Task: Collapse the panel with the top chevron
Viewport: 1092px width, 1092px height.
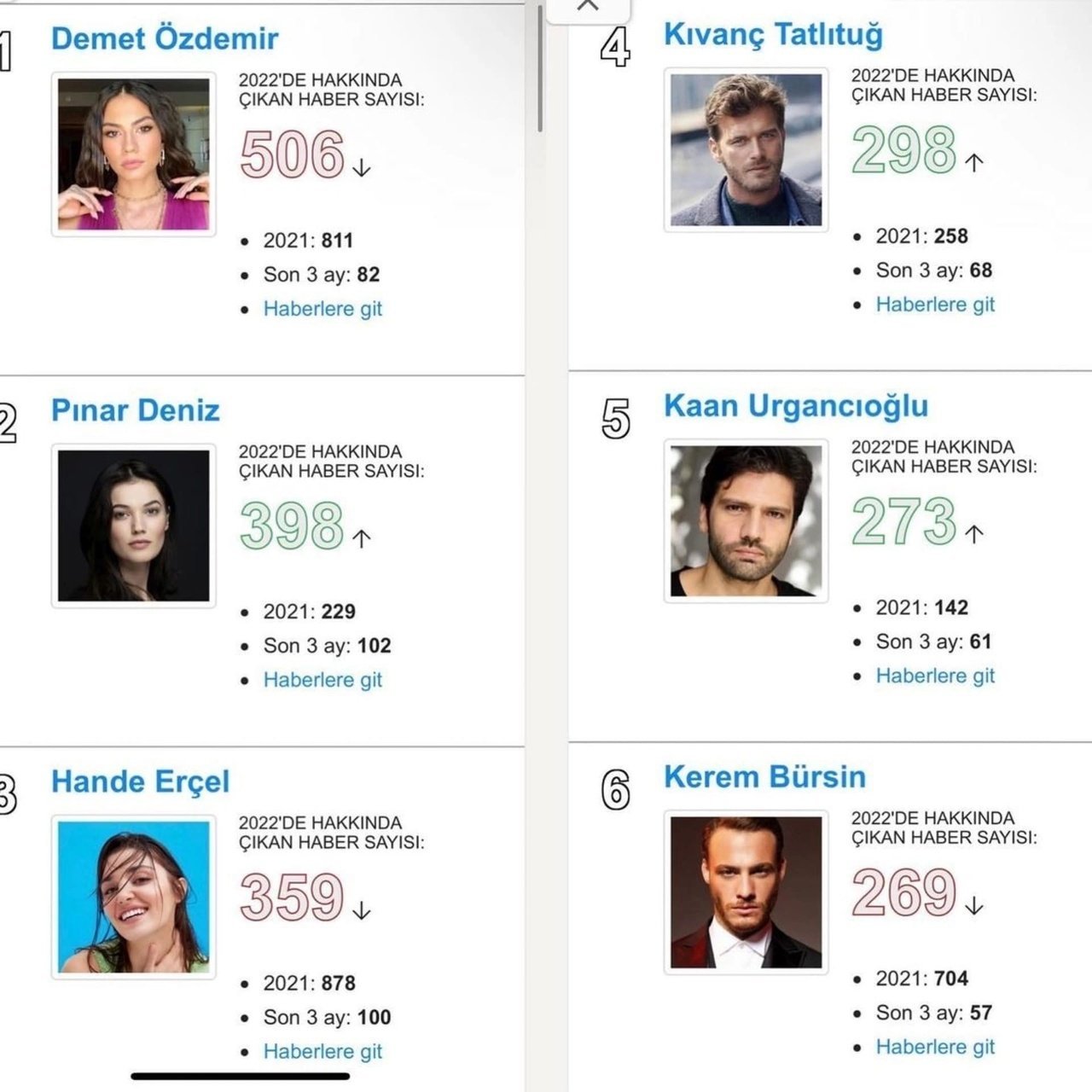Action: [x=588, y=6]
